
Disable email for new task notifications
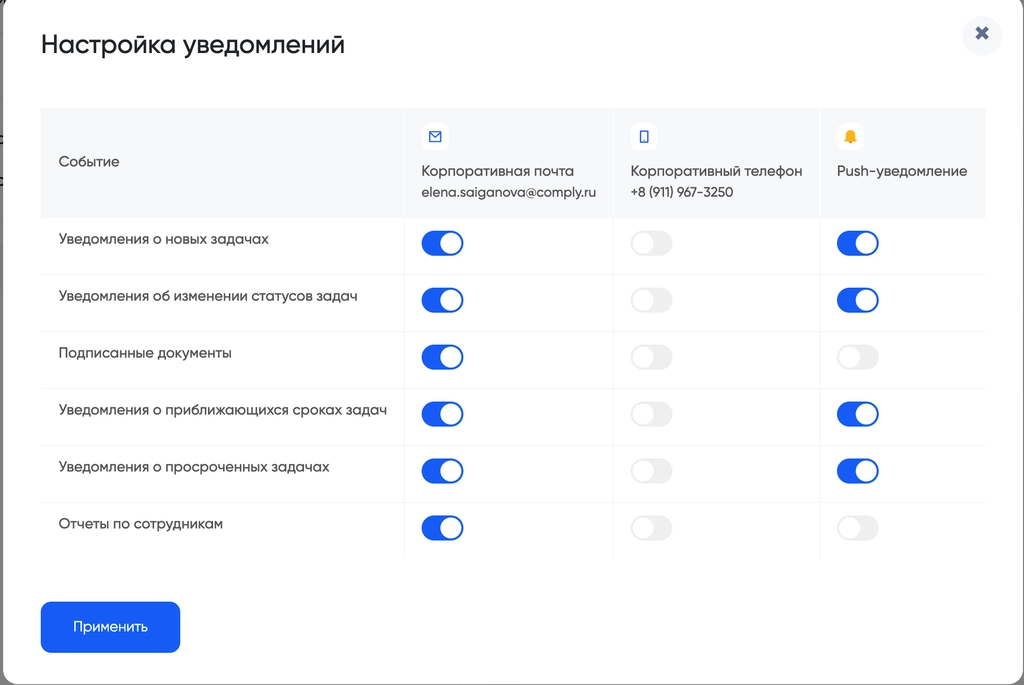(x=442, y=243)
